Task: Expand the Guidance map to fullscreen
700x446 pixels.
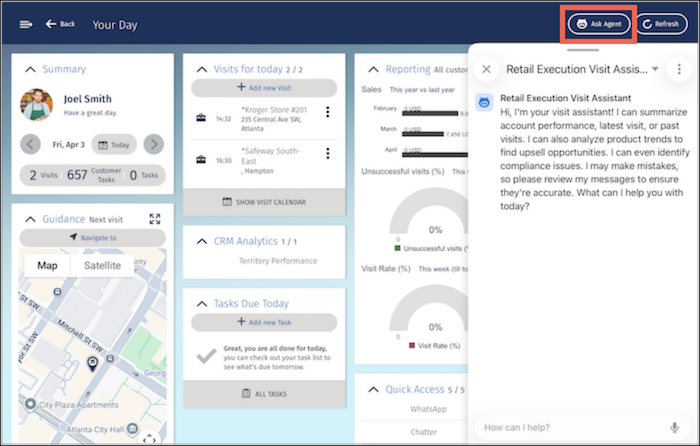Action: (155, 219)
